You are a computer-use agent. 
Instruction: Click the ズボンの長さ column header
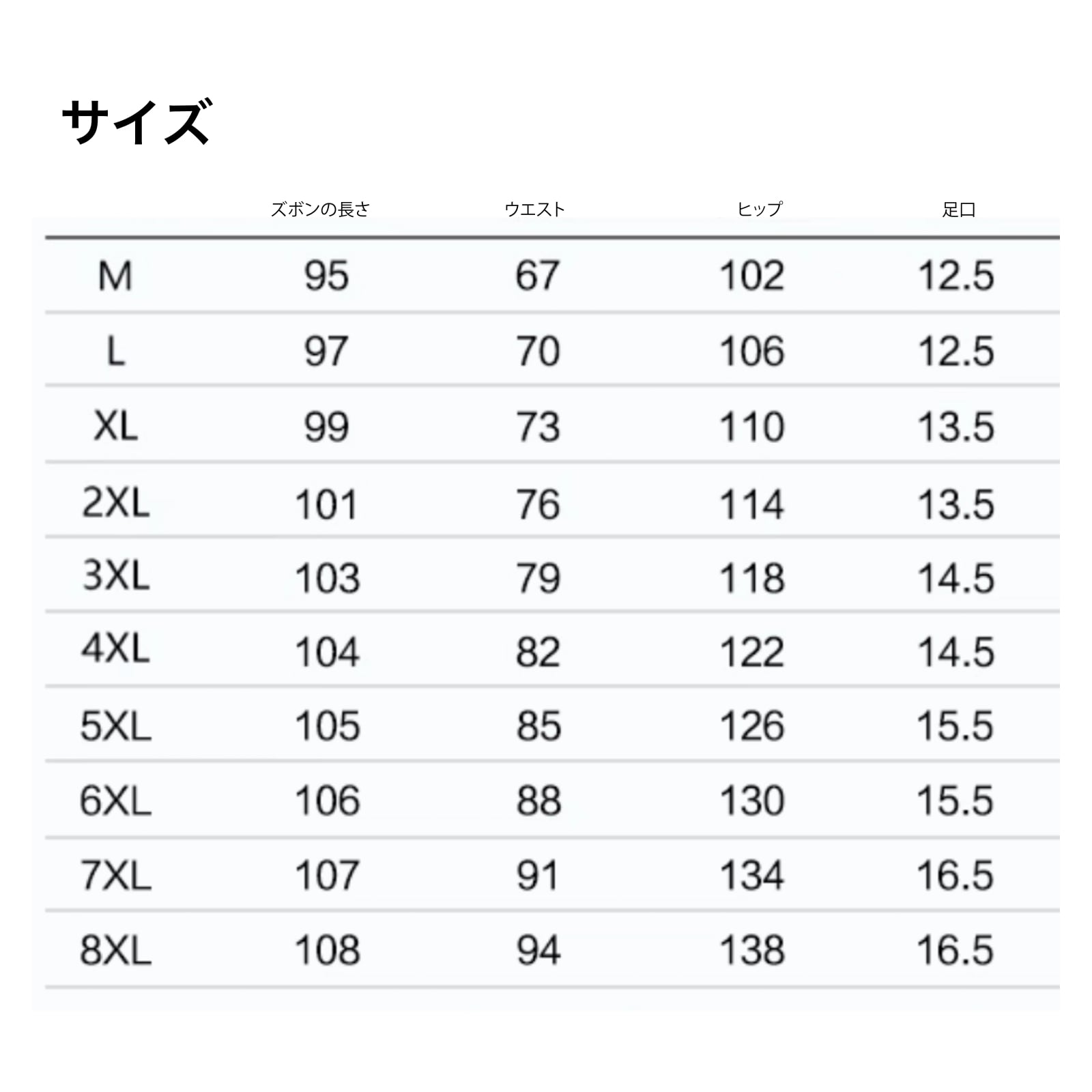click(320, 210)
